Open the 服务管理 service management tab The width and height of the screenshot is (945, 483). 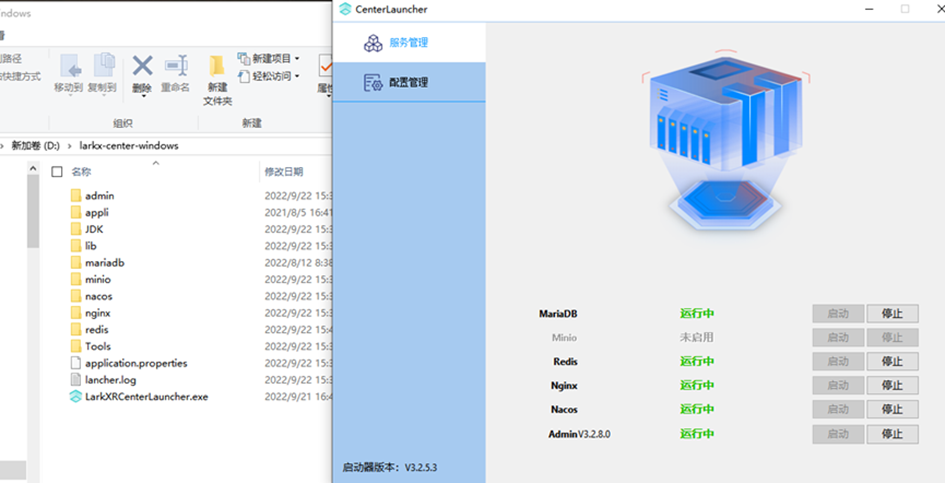(409, 43)
